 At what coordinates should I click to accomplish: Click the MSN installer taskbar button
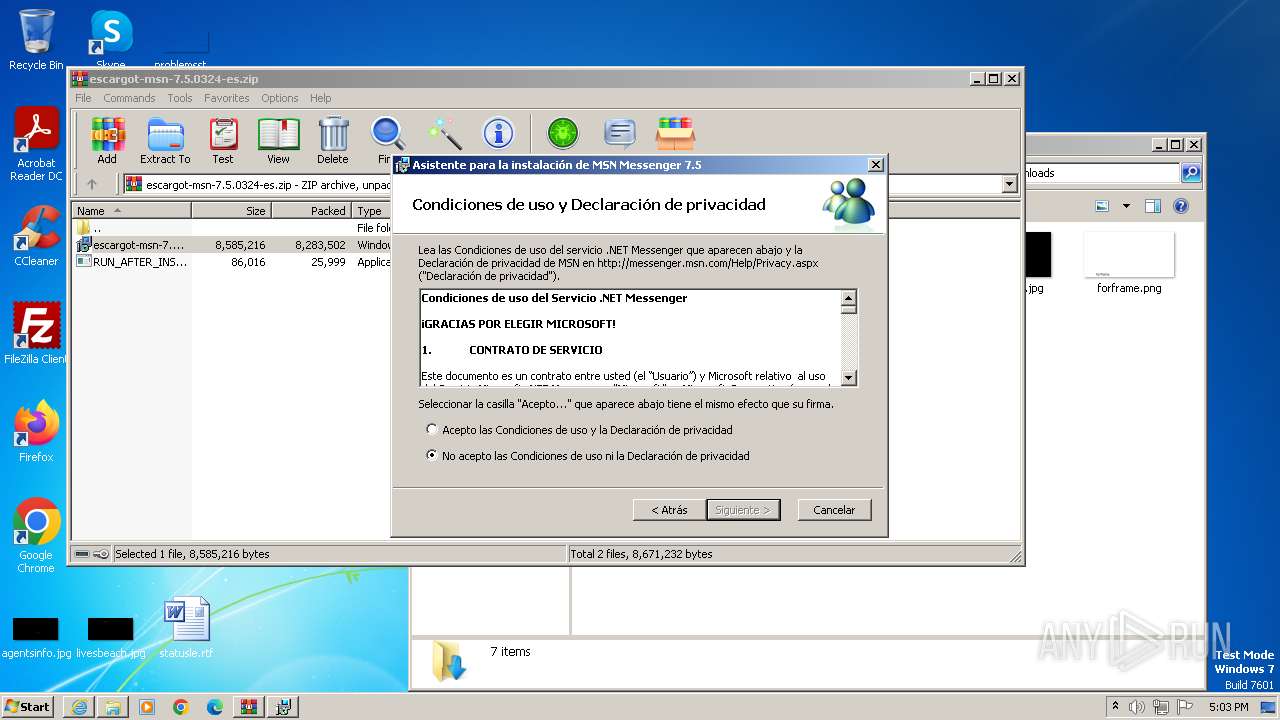[x=283, y=707]
